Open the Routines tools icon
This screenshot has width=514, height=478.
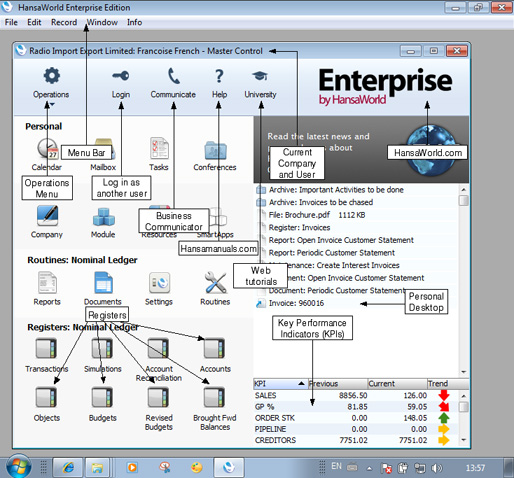(x=215, y=283)
